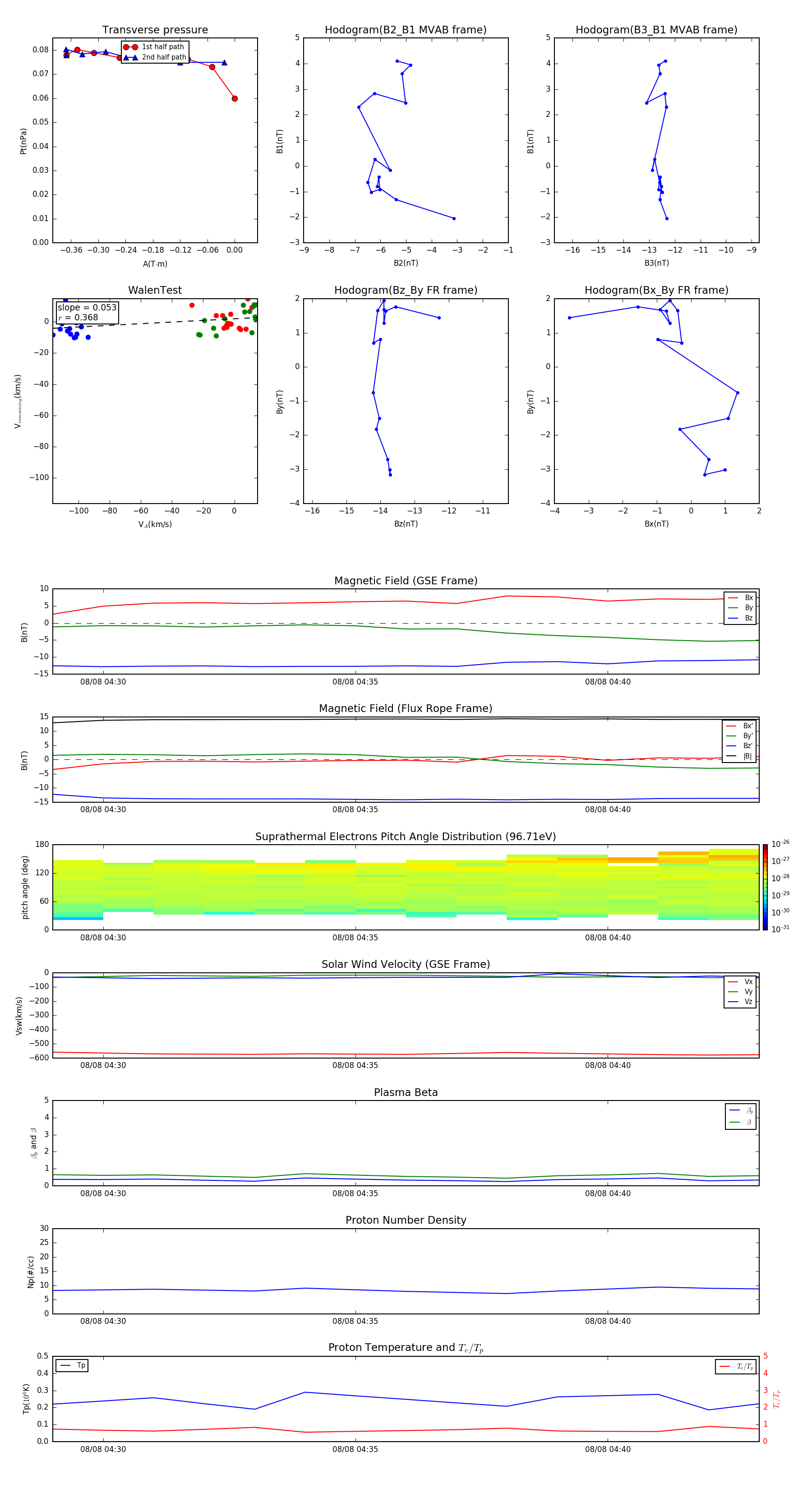Click the 'slope = 0.053' annotation

tap(87, 308)
